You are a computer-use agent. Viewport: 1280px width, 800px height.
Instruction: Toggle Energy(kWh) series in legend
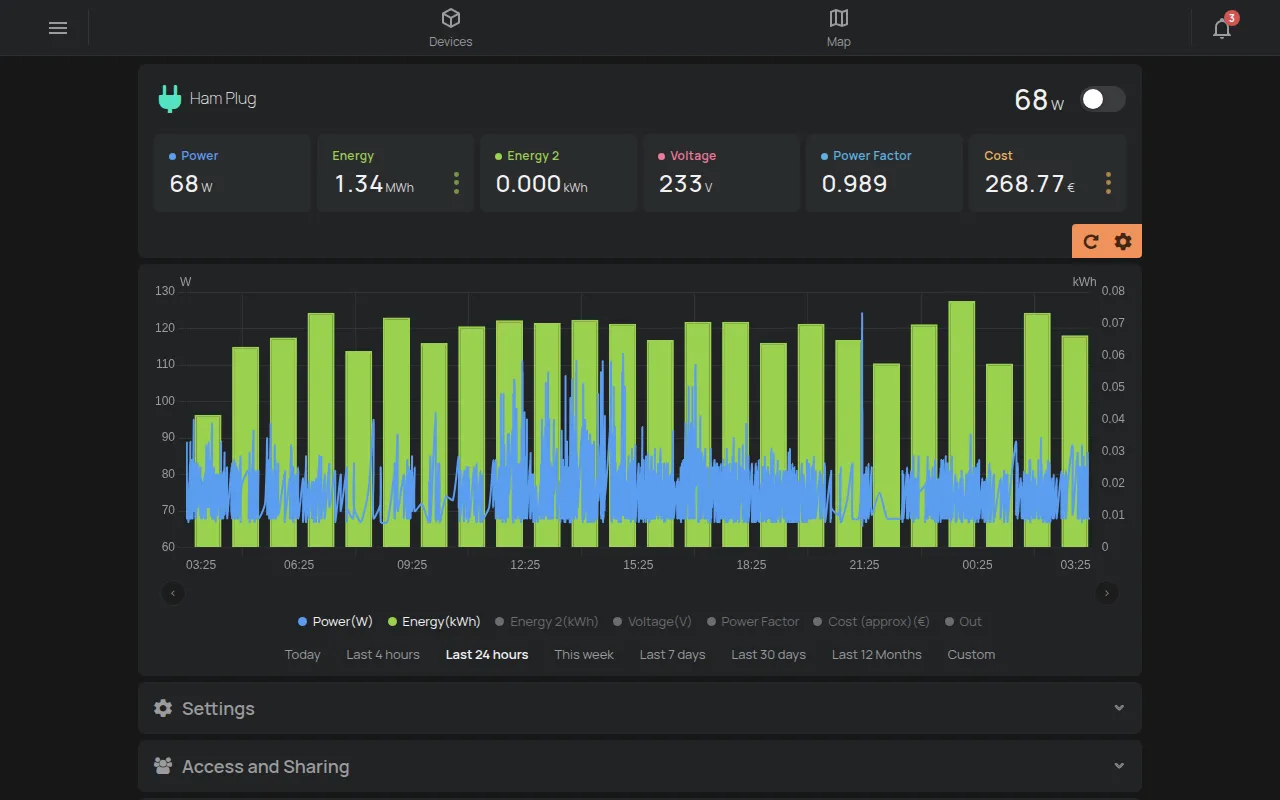click(434, 621)
